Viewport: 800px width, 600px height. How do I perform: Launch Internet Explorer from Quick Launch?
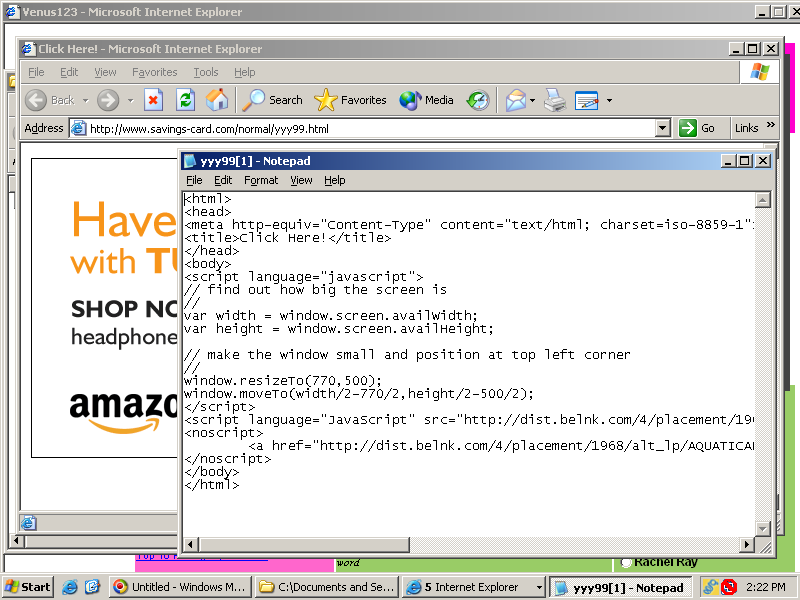70,587
